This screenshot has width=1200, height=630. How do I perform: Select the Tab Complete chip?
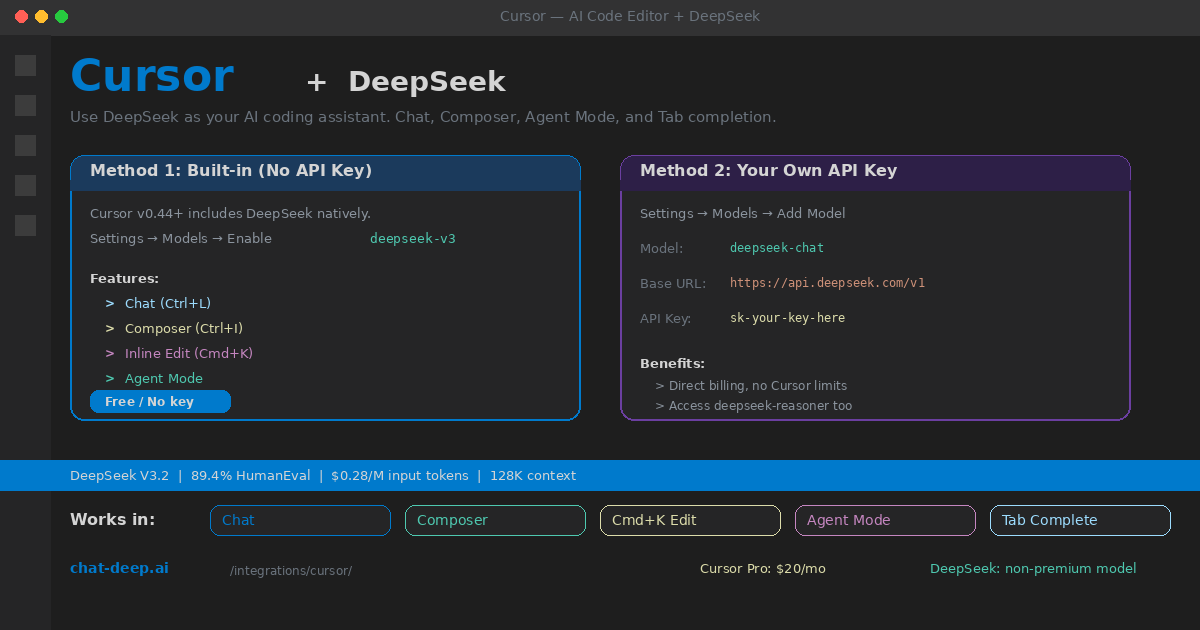point(1080,520)
